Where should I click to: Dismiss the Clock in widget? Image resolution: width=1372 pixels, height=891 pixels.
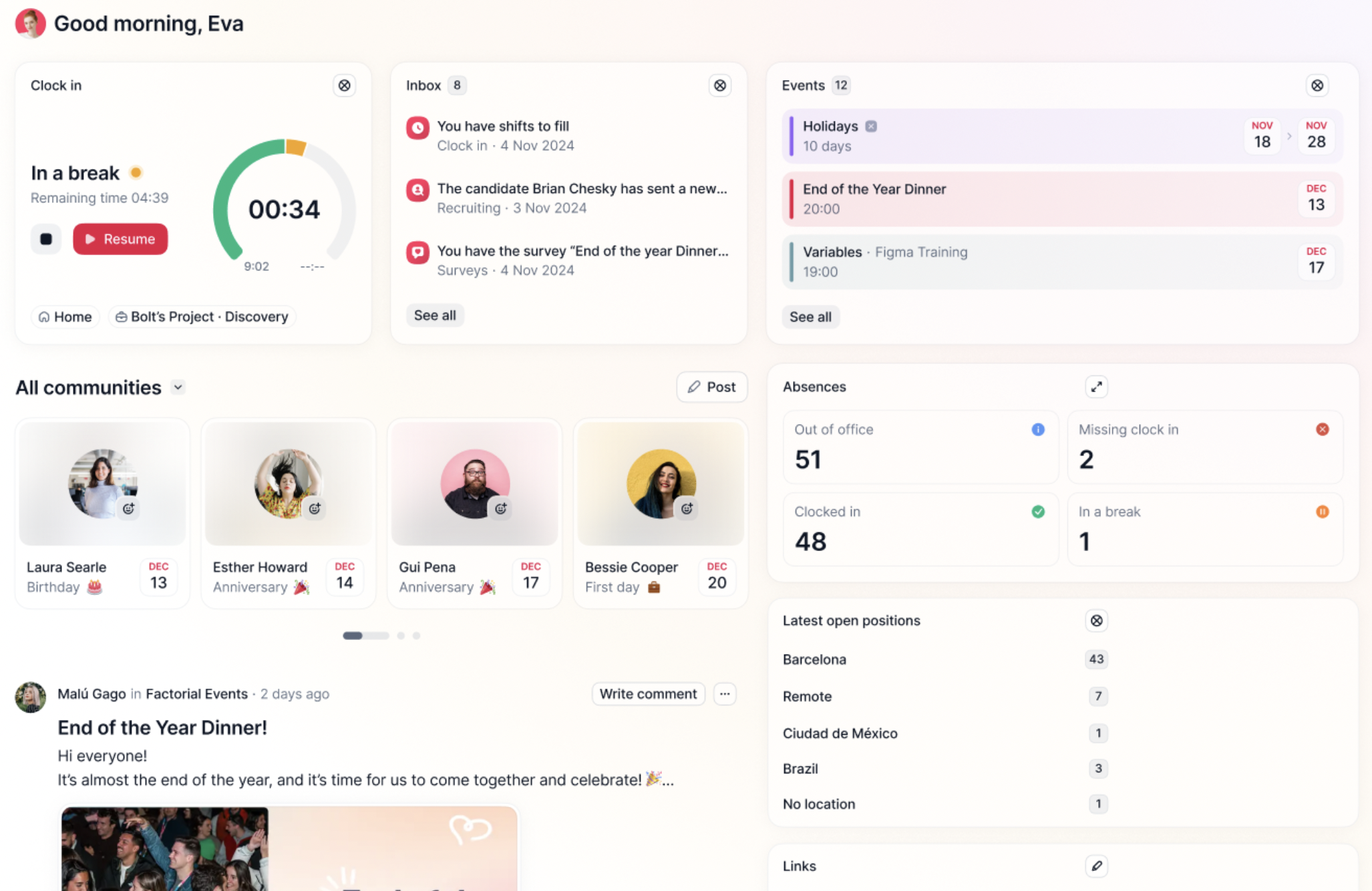(344, 85)
